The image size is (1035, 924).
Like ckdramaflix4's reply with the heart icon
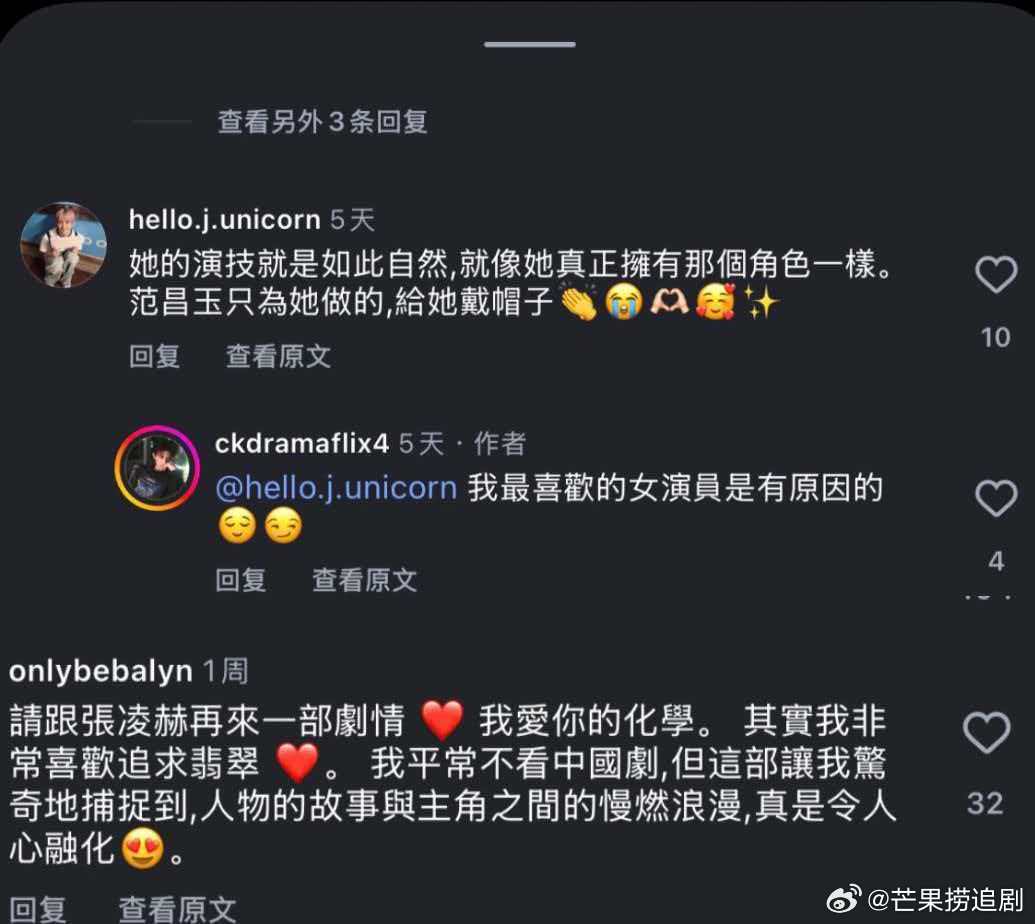click(x=996, y=498)
